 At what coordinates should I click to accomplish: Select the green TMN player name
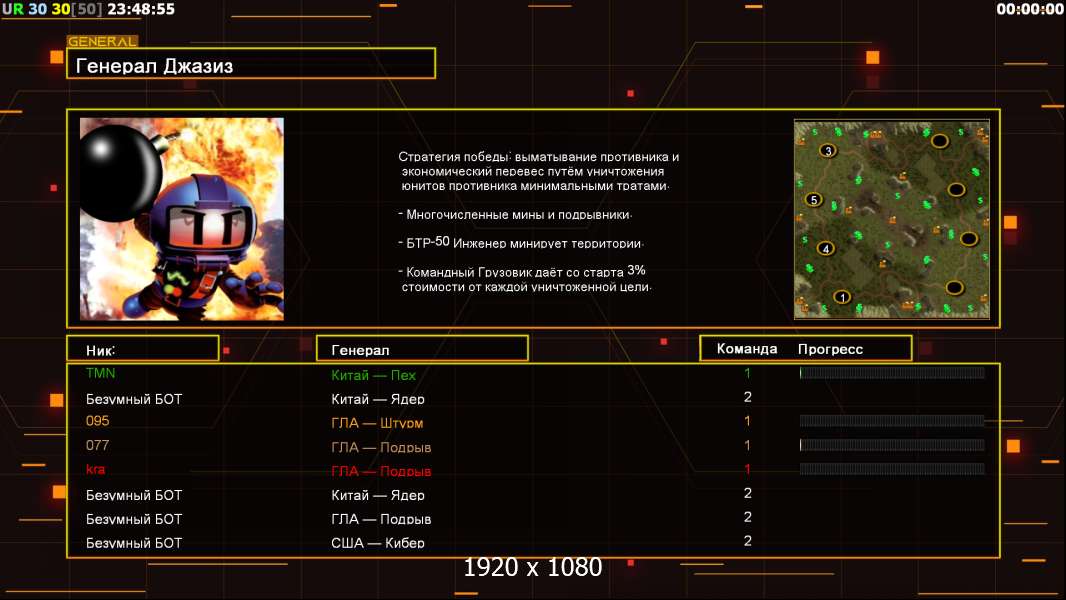coord(101,373)
